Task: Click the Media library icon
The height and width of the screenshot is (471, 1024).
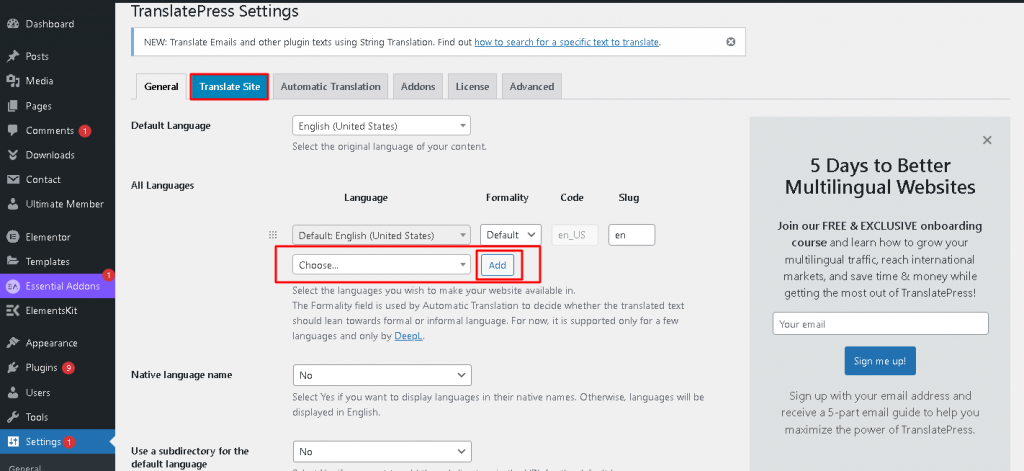Action: click(x=12, y=81)
